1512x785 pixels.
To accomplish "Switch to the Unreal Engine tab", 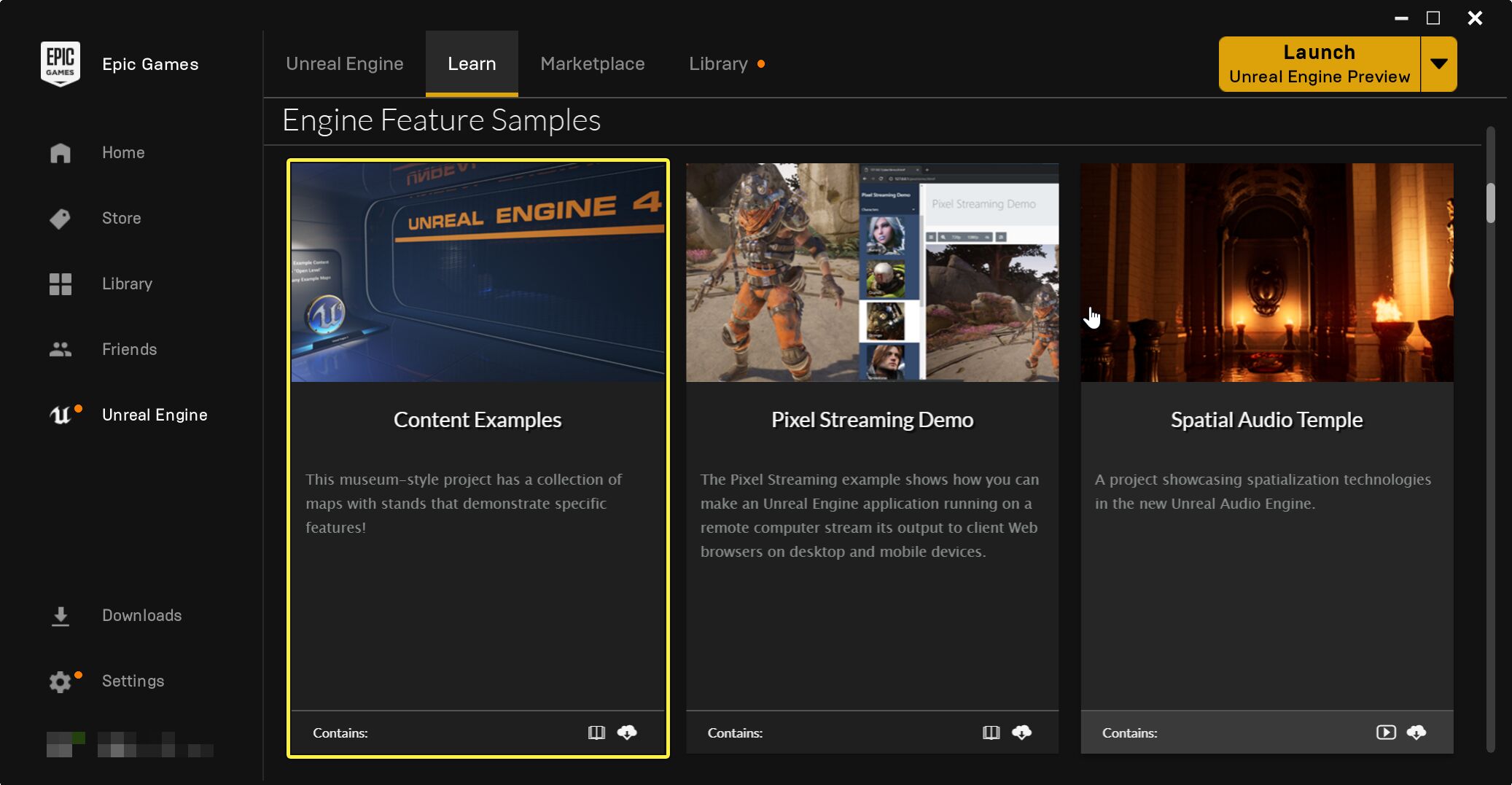I will click(x=344, y=64).
